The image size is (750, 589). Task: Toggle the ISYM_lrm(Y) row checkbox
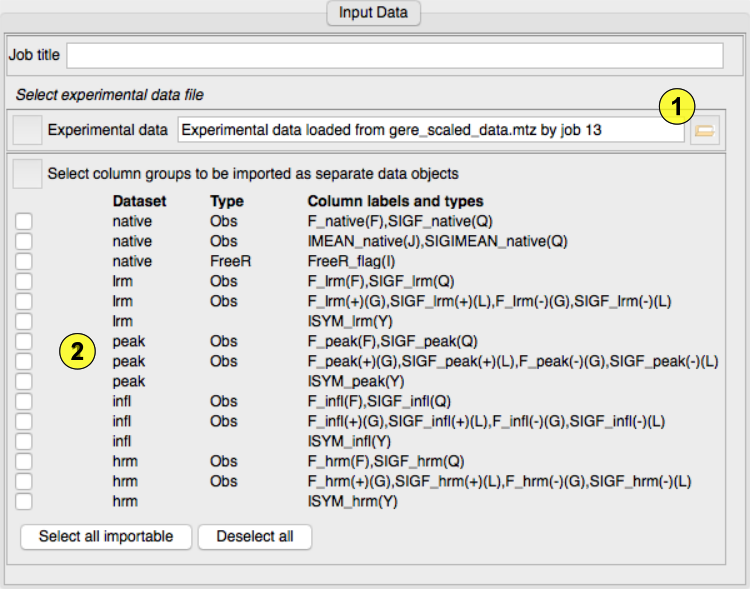point(24,321)
